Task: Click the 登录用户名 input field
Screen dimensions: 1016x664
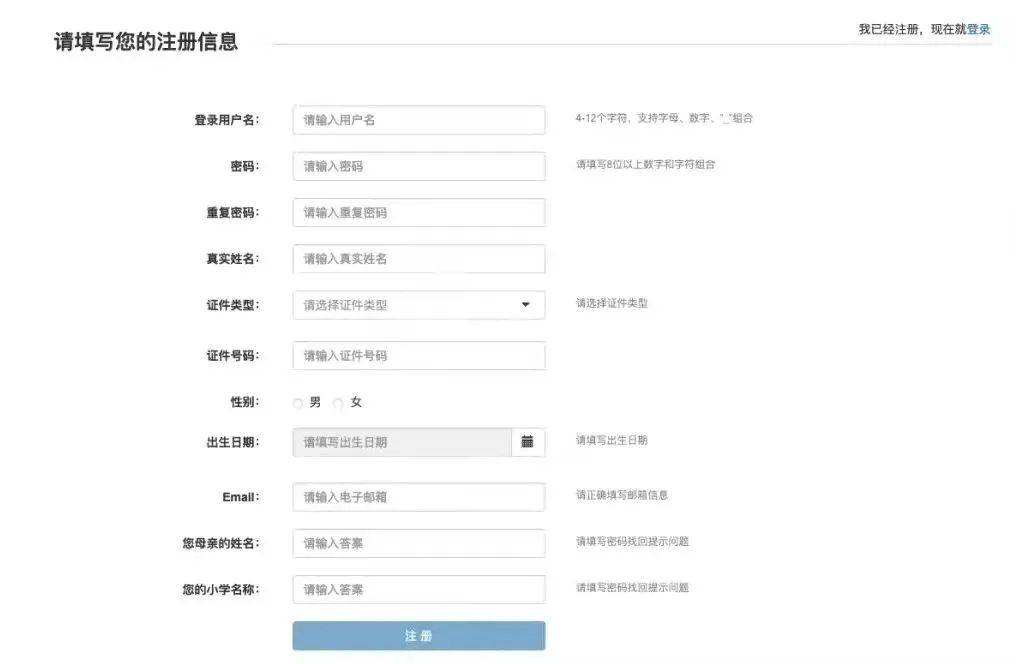Action: (418, 118)
